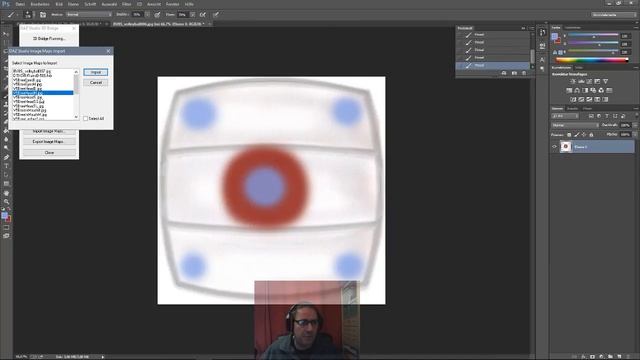This screenshot has width=640, height=360.
Task: Check the Select All checkbox
Action: (85, 118)
